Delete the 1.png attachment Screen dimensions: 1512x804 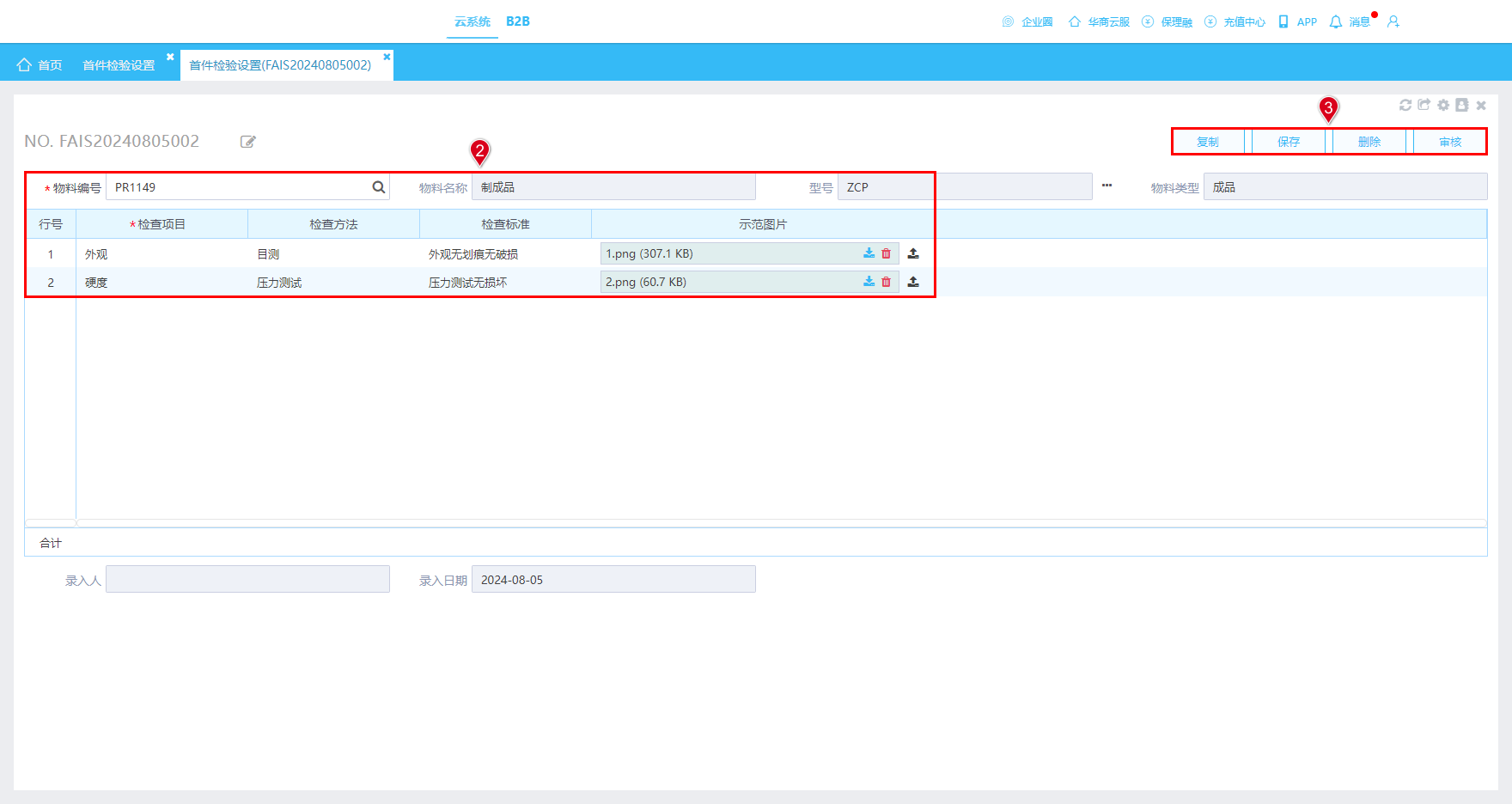(x=887, y=253)
